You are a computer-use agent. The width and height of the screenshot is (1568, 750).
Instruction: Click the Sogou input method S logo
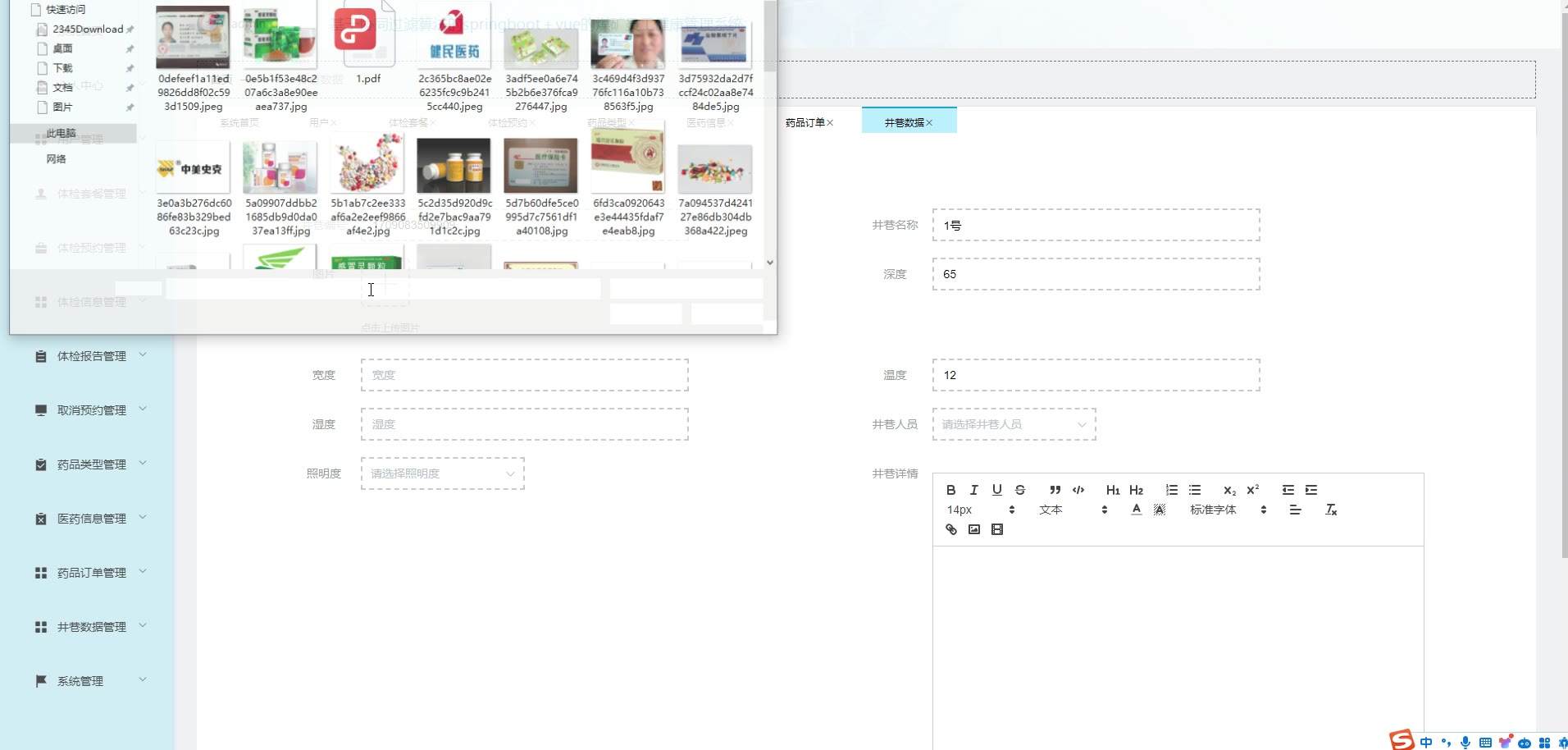(1402, 740)
